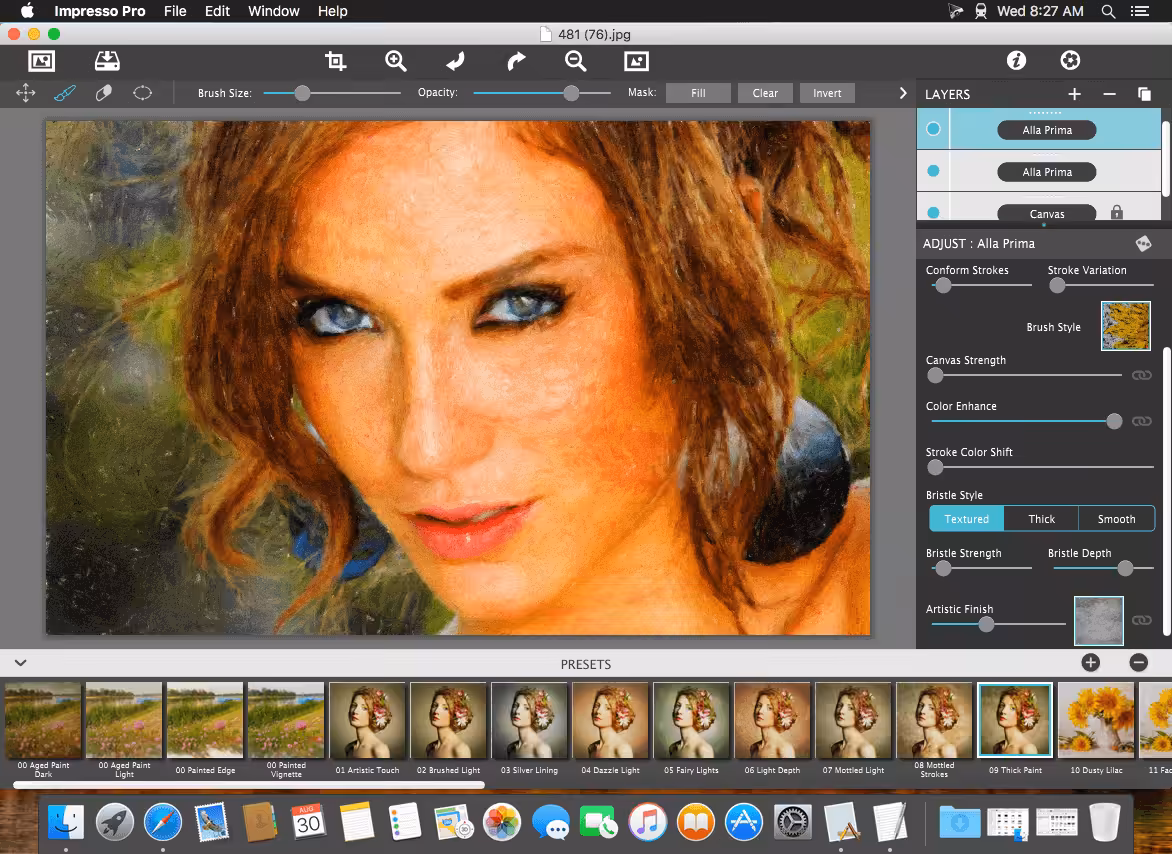Expand mask toolbar with right arrow
The width and height of the screenshot is (1172, 854).
point(902,93)
